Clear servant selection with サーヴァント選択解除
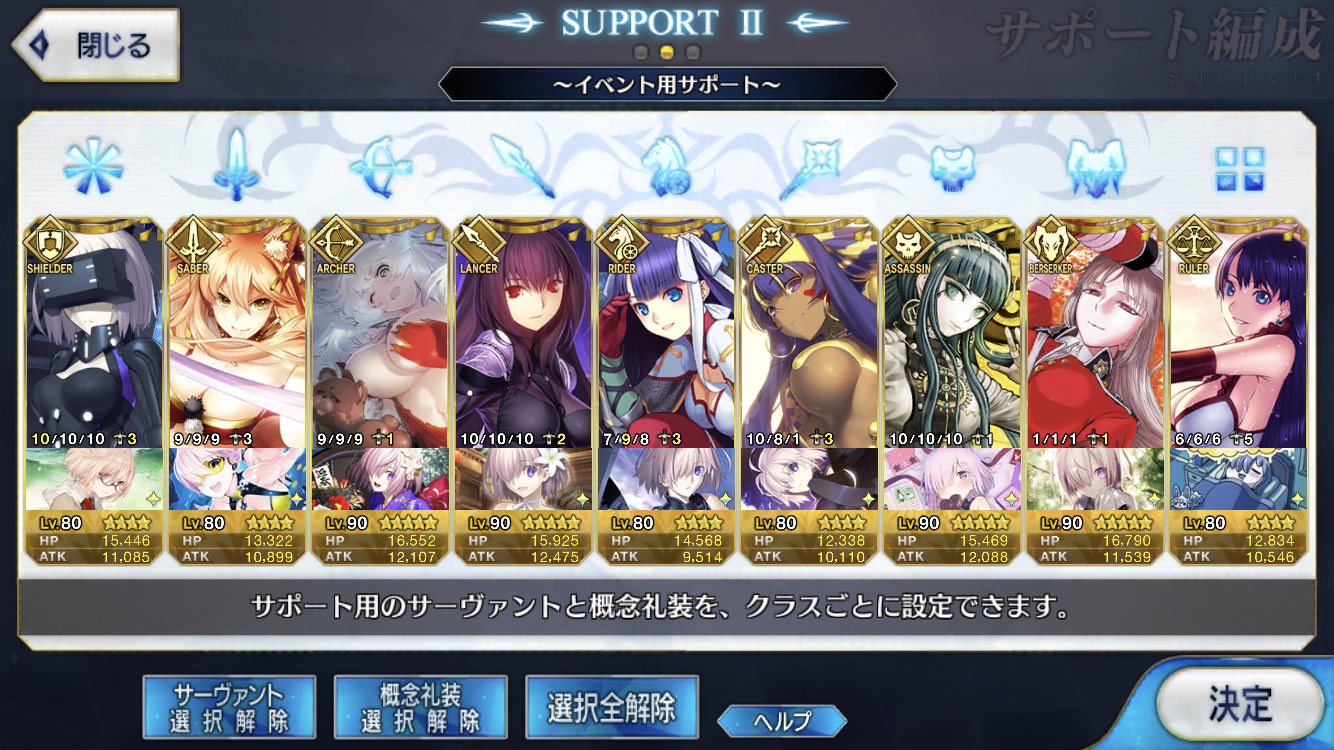The width and height of the screenshot is (1334, 750). point(229,707)
